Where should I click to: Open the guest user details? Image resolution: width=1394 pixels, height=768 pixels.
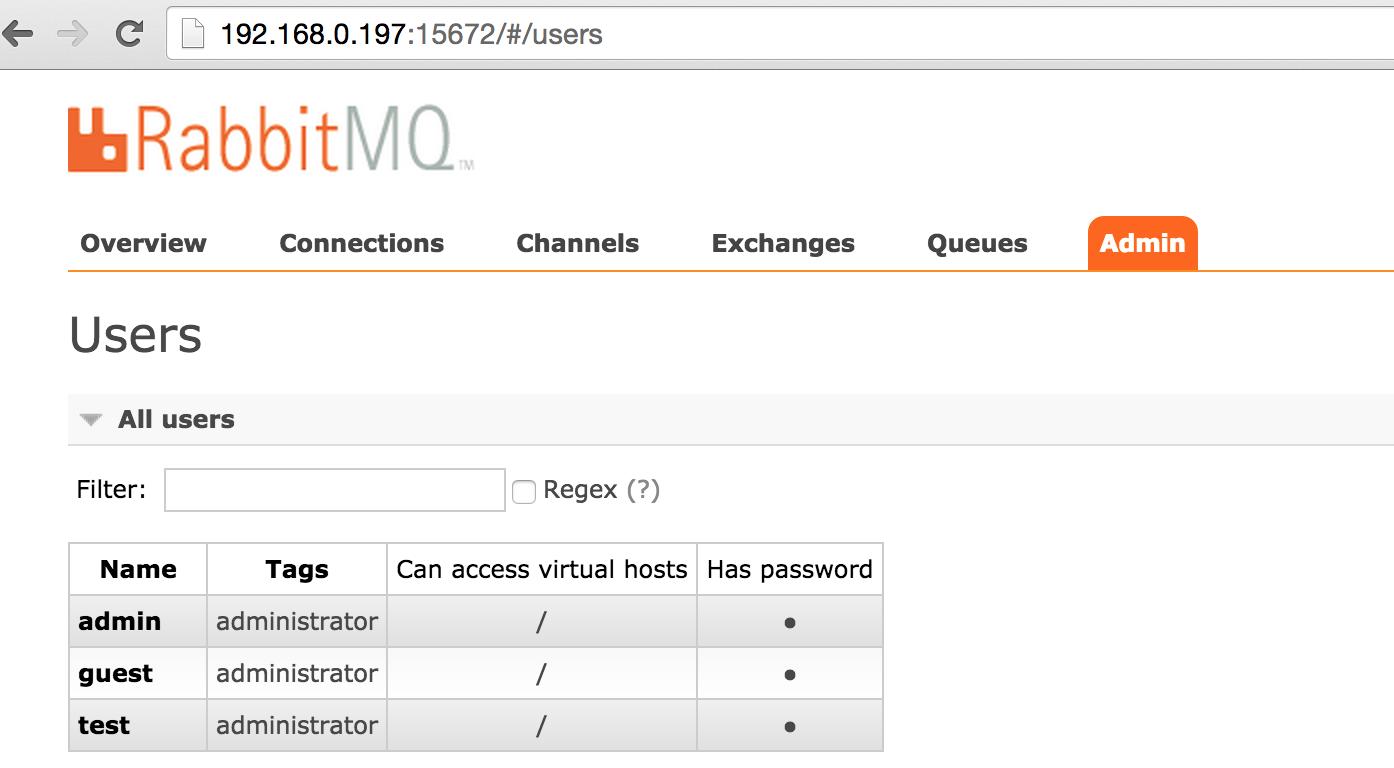[116, 674]
